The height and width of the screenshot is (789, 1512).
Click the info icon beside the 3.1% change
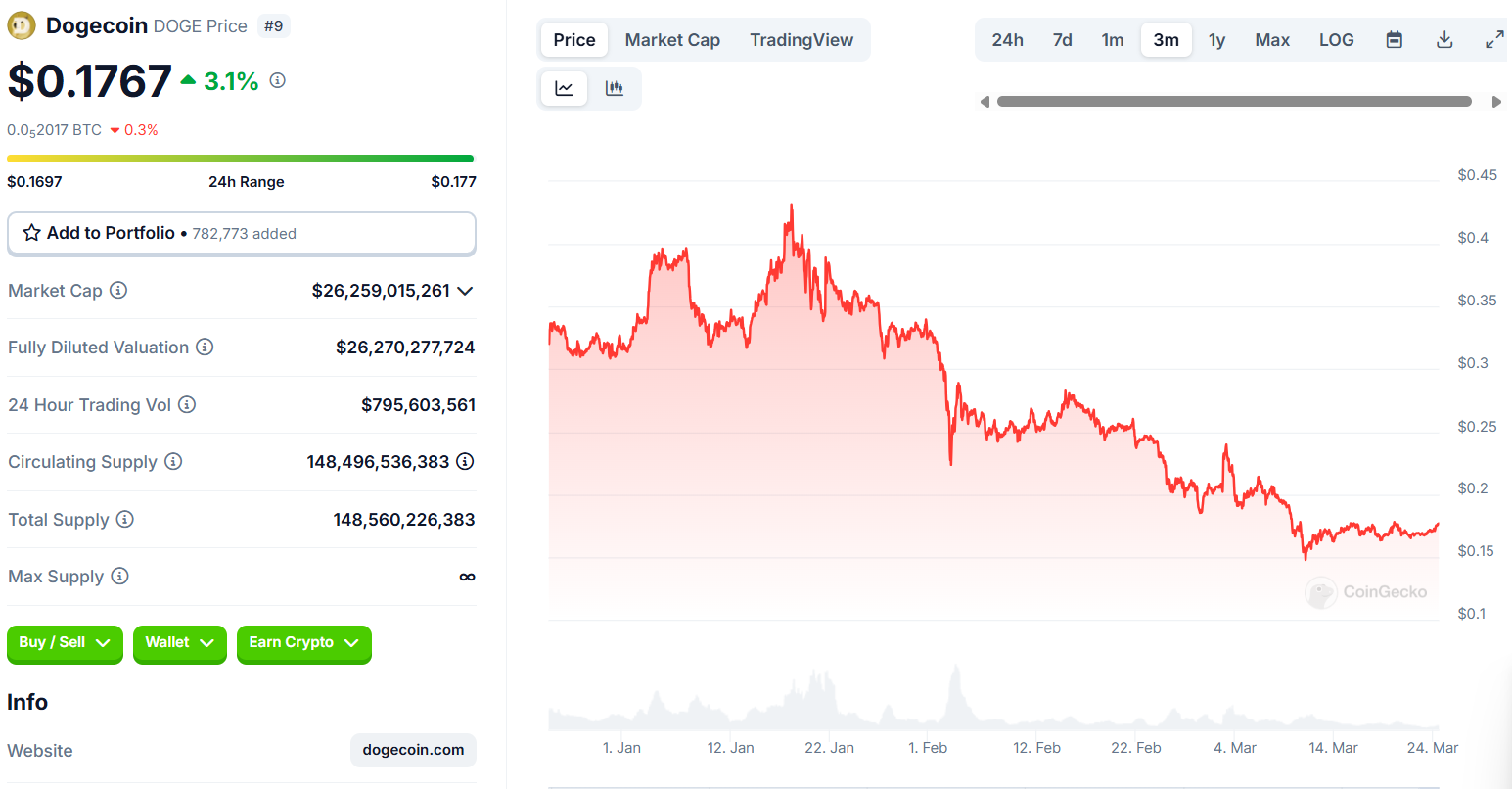click(x=278, y=80)
